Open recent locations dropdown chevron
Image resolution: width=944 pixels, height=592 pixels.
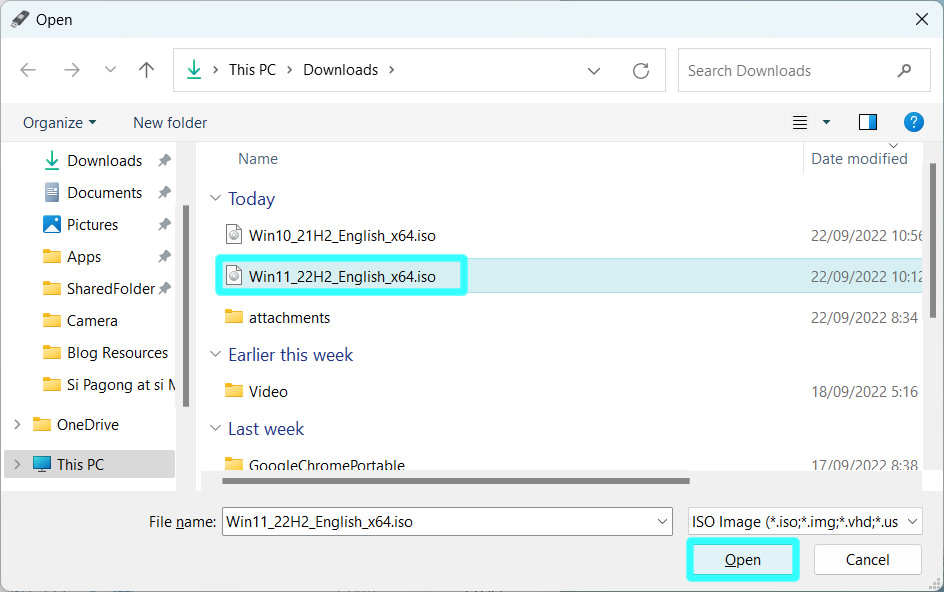point(110,70)
